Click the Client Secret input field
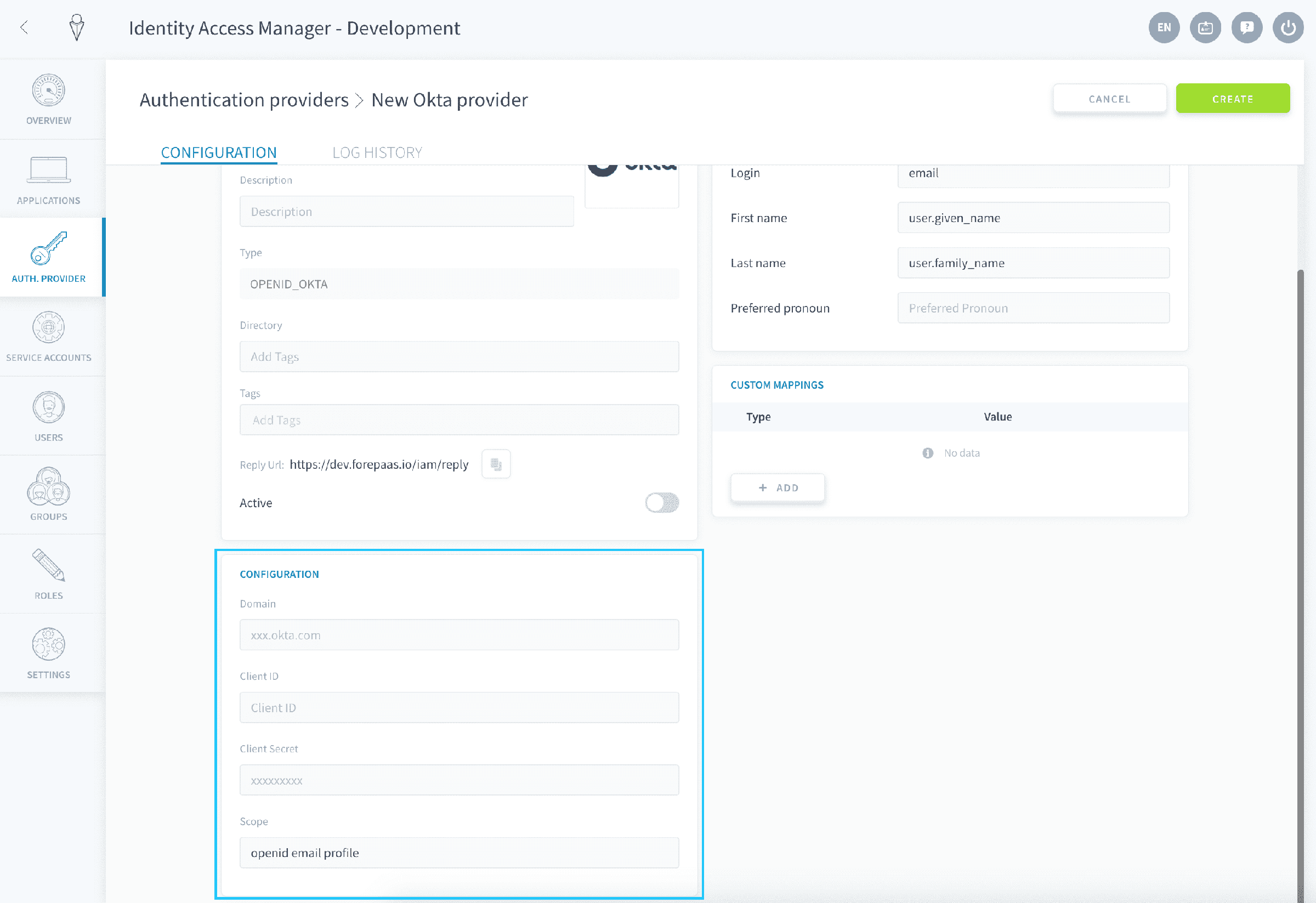Screen dimensions: 1316x903 (460, 780)
